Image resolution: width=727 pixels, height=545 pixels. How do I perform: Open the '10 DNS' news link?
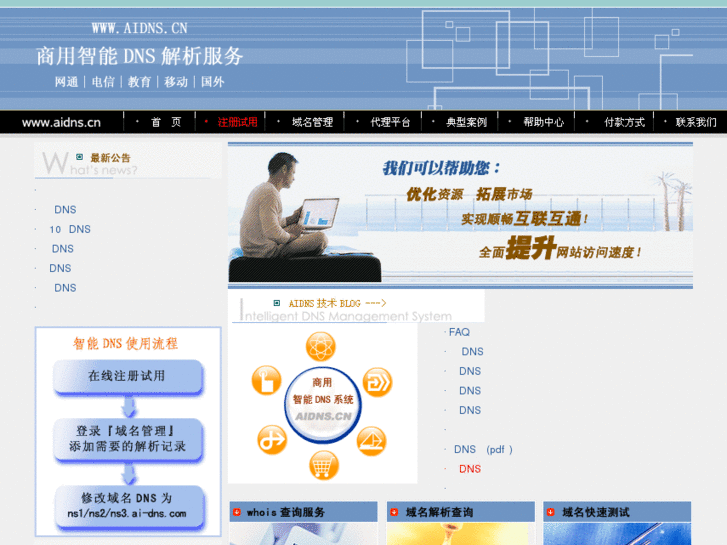pyautogui.click(x=70, y=229)
